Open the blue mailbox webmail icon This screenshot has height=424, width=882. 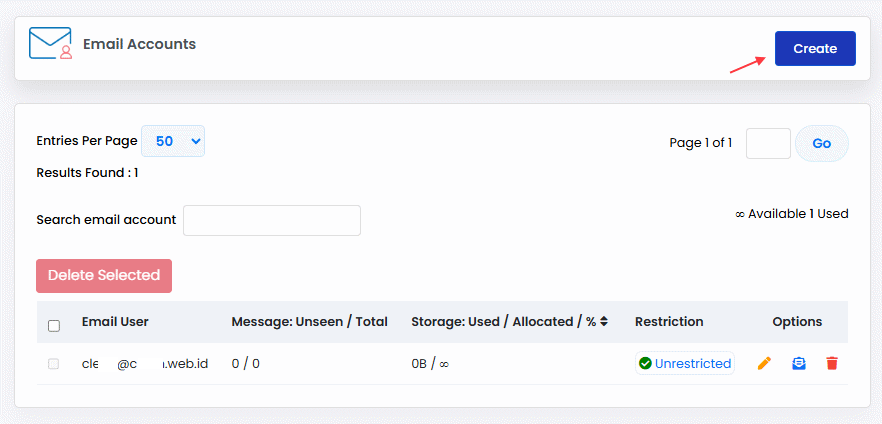(x=799, y=363)
